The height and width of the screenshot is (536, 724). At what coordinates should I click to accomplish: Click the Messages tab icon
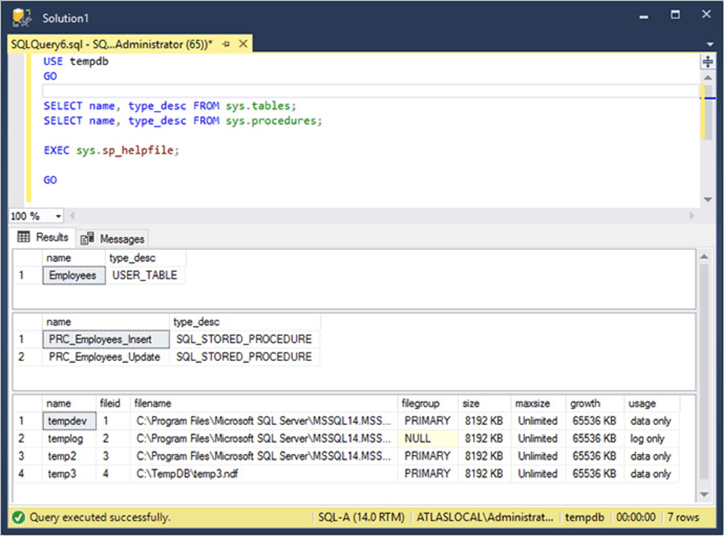(x=88, y=239)
